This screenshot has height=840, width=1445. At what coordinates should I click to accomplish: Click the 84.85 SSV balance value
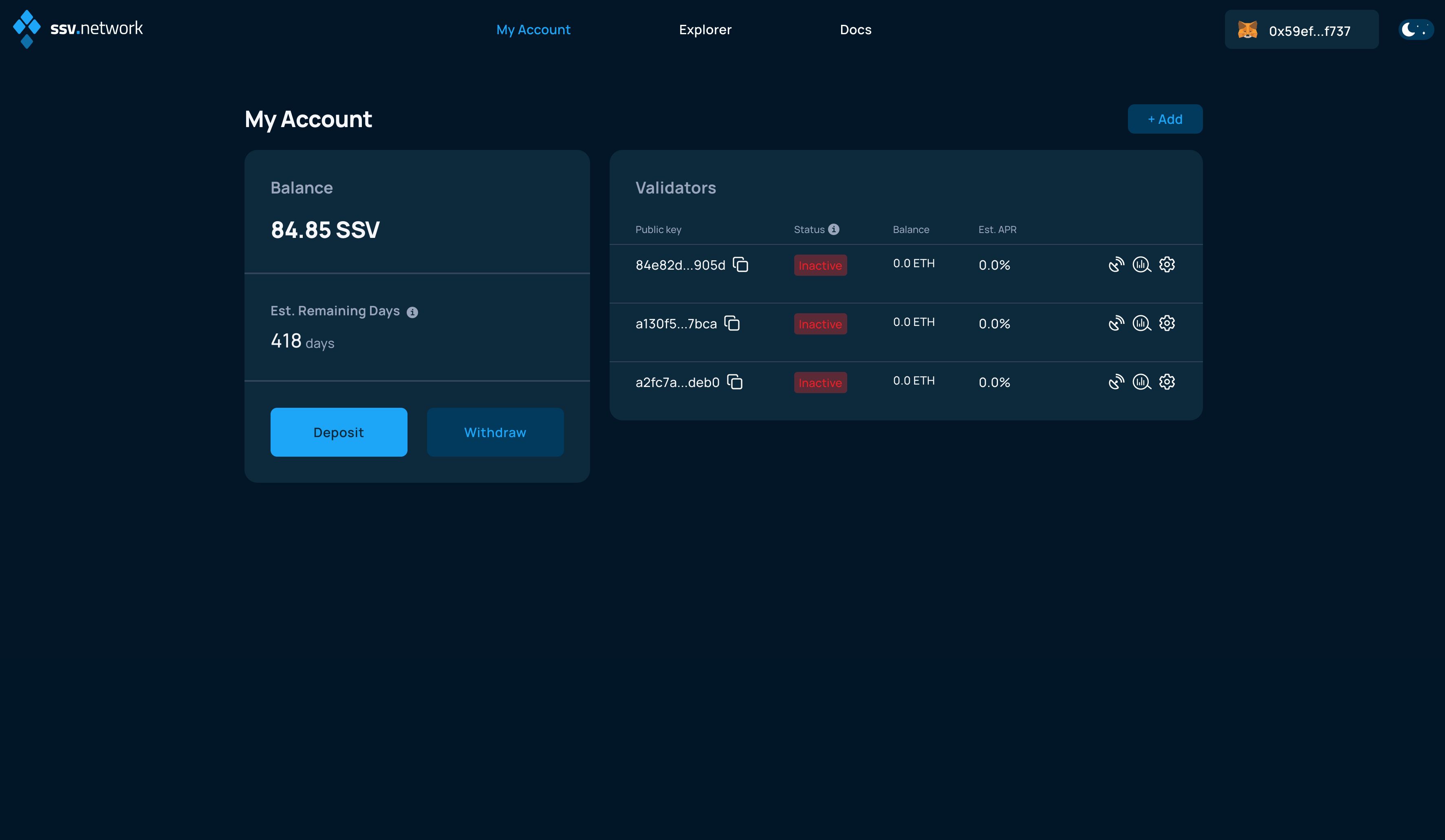click(325, 230)
